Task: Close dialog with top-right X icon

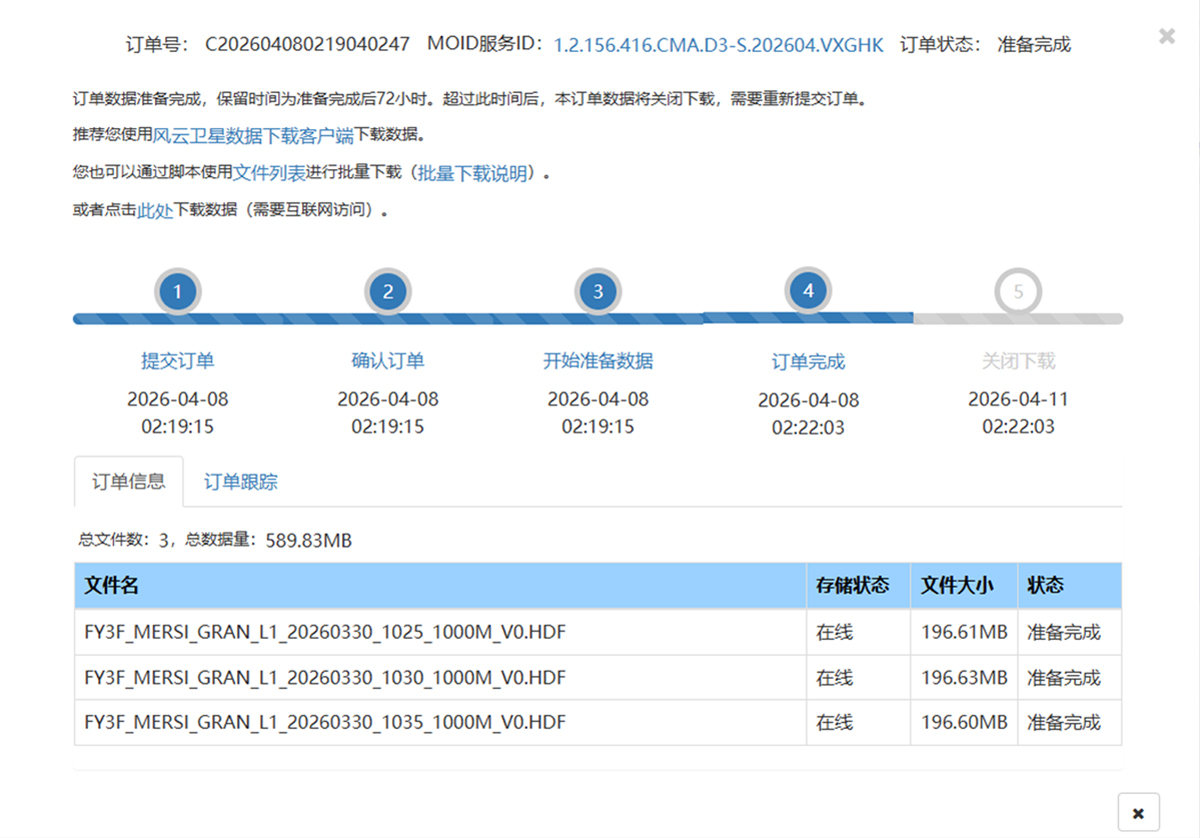Action: 1167,36
